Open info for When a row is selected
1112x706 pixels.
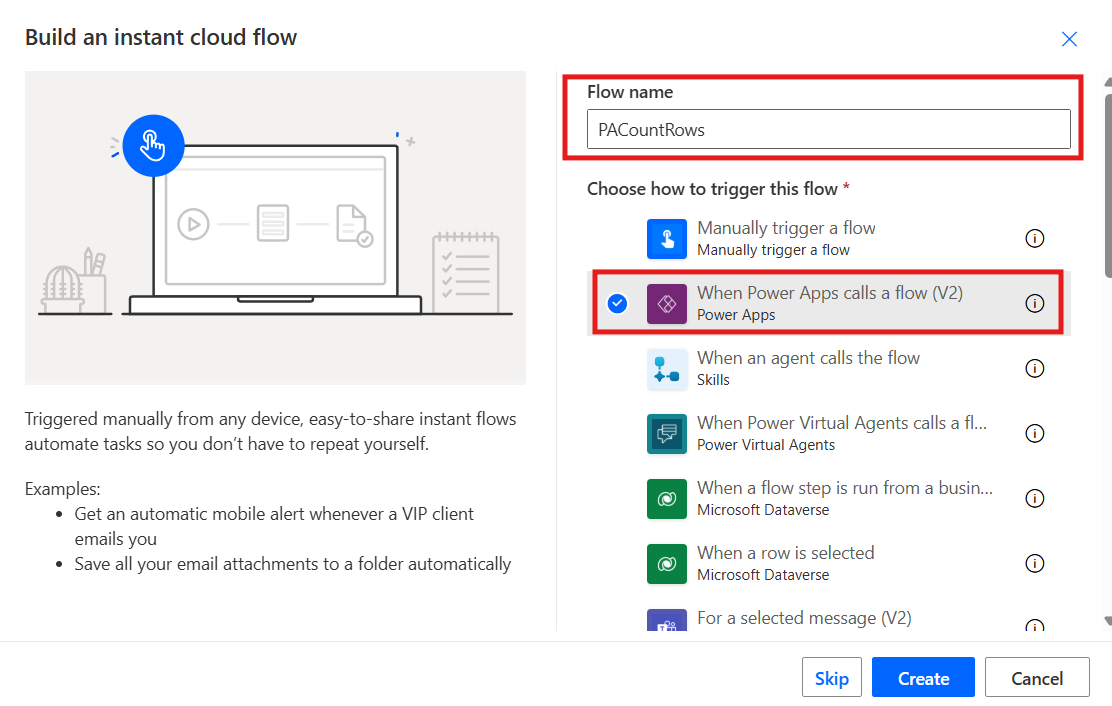(x=1035, y=563)
